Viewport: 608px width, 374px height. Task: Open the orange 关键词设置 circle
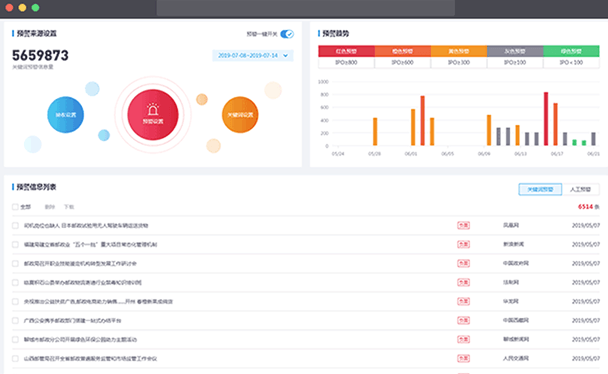[240, 115]
